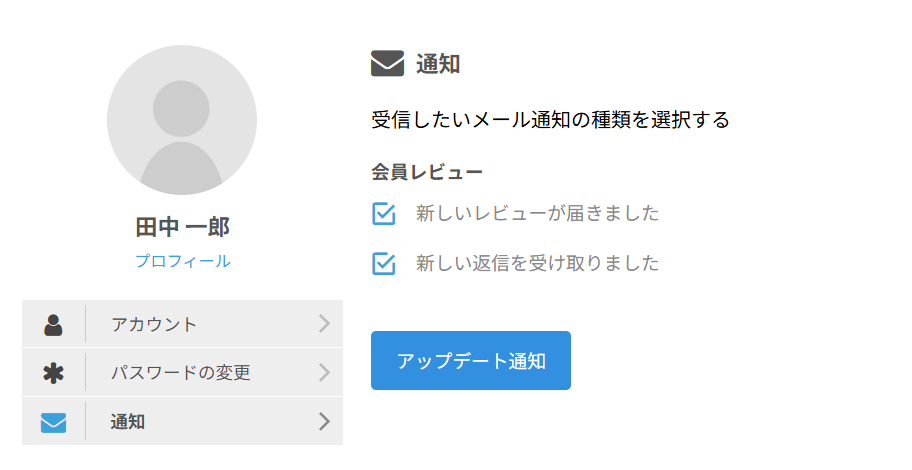Click the chevron on the 通知 menu row

[x=324, y=421]
